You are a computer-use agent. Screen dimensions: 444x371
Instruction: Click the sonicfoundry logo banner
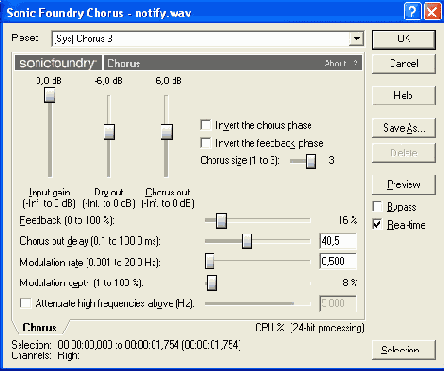click(x=58, y=63)
